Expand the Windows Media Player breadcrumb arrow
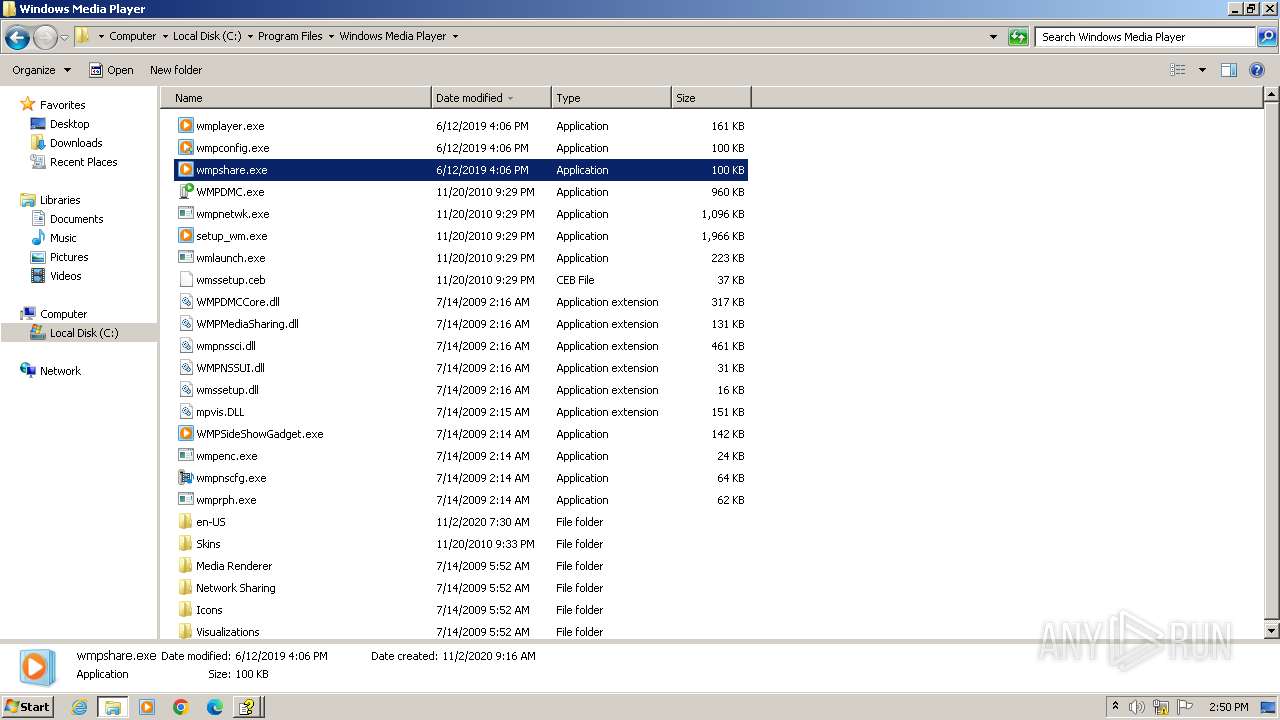This screenshot has width=1280, height=720. point(455,37)
